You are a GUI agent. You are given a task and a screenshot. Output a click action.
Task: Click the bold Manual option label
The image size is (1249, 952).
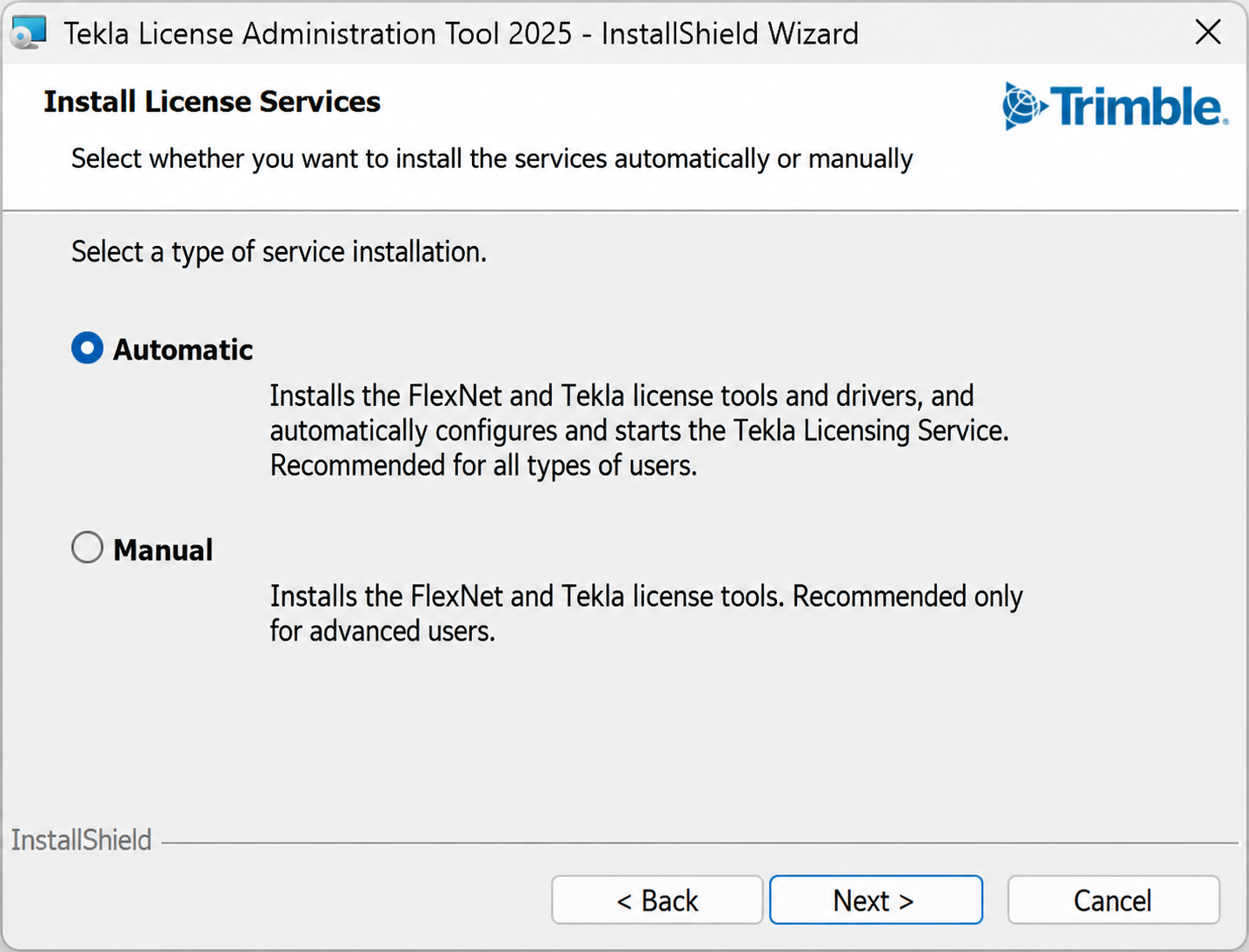[163, 549]
